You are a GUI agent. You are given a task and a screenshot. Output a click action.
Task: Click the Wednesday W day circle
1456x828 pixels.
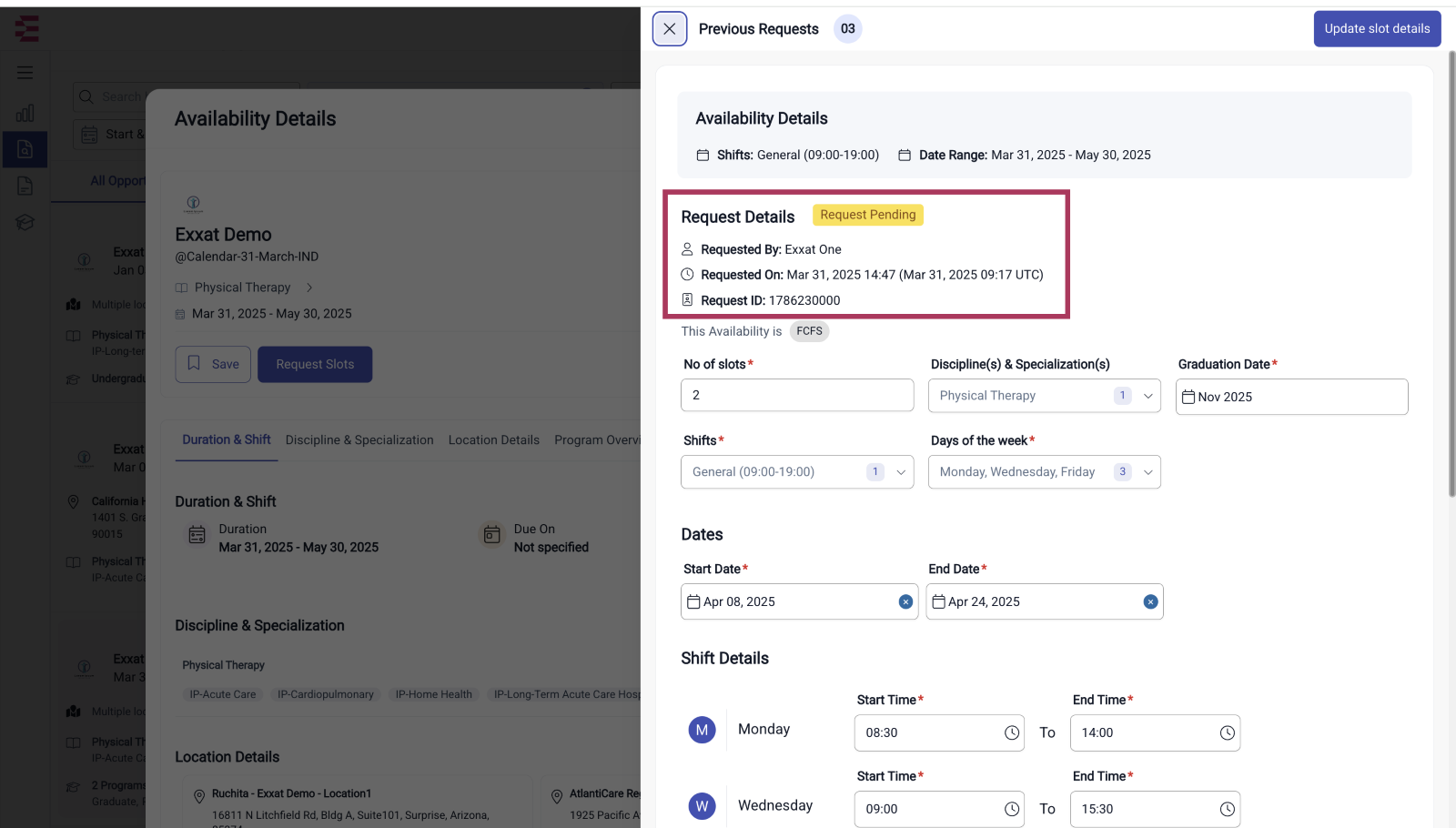click(702, 806)
